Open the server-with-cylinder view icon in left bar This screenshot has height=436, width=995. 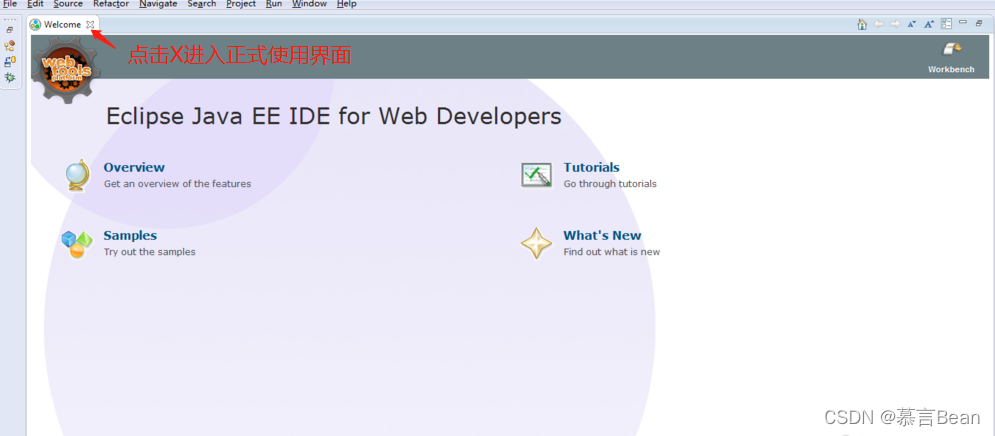pos(10,62)
